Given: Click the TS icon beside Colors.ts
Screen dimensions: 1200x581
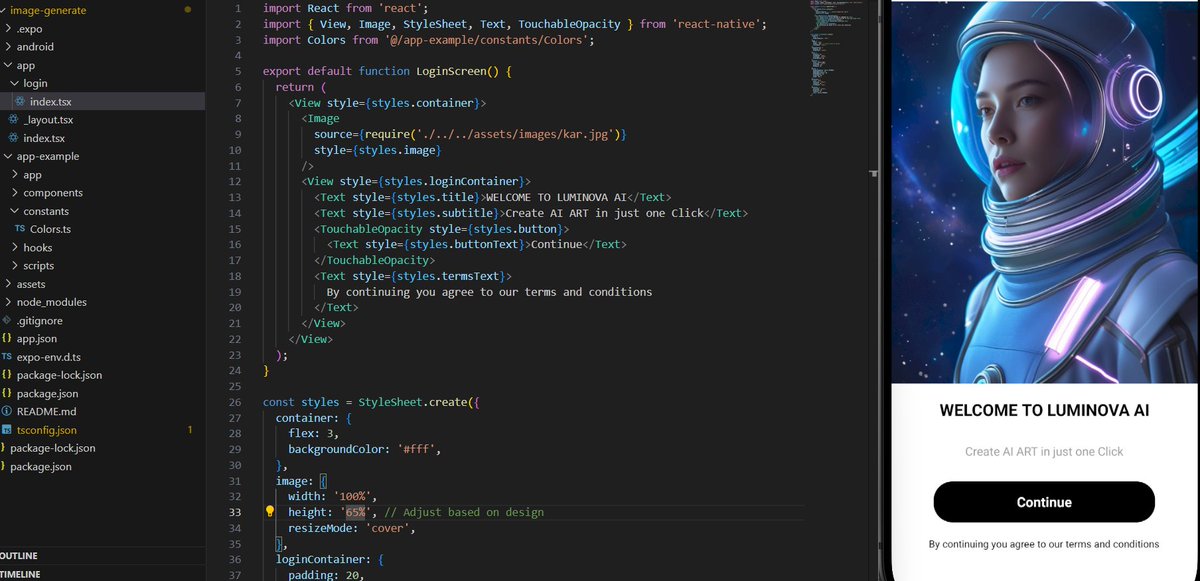Looking at the screenshot, I should point(20,229).
